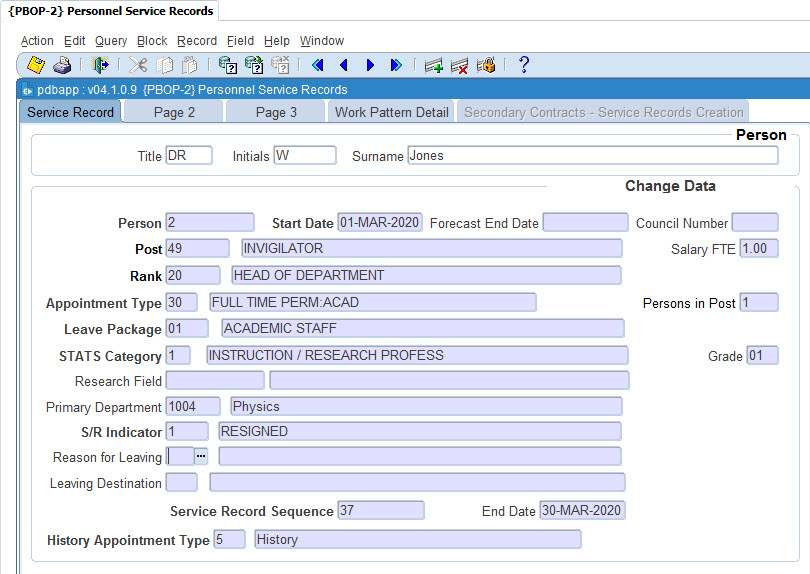Click the Leaving Destination code field
The image size is (810, 574).
tap(181, 483)
